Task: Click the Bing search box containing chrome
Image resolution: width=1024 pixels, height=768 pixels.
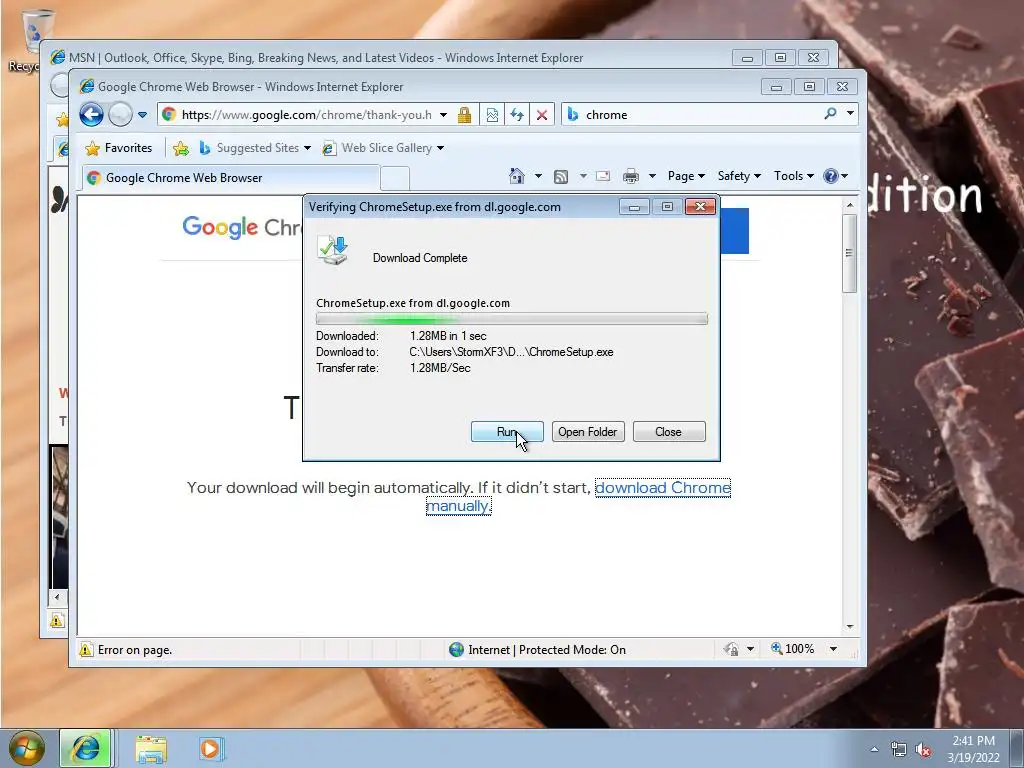Action: [x=692, y=115]
